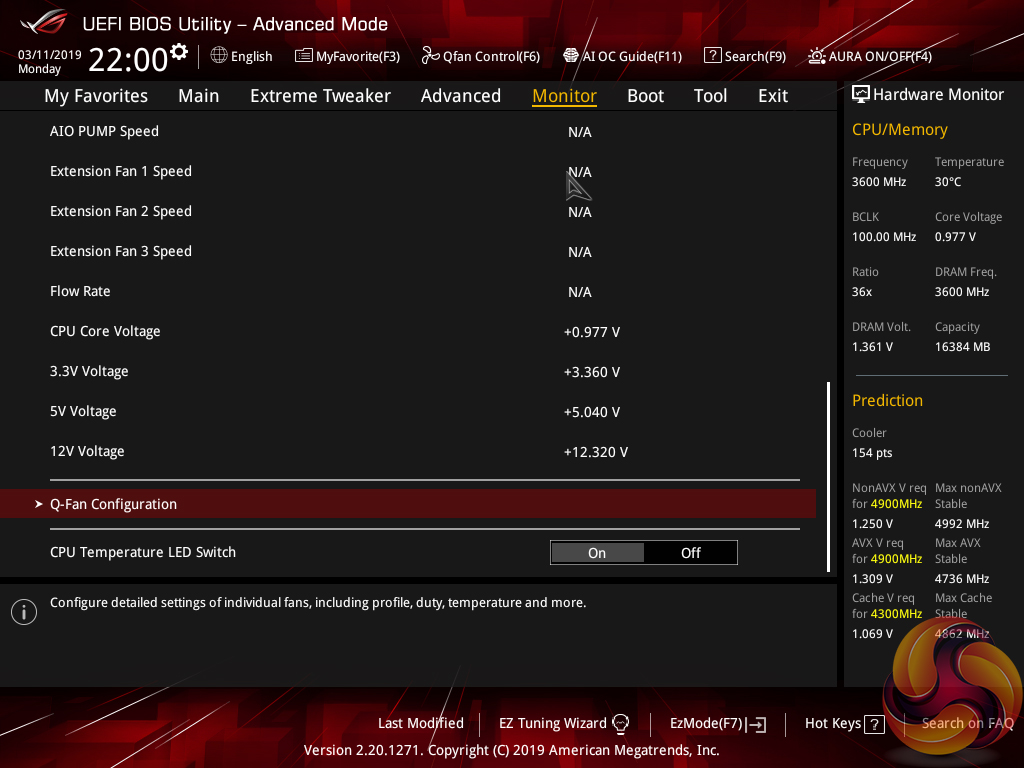This screenshot has height=768, width=1024.
Task: Switch to the My Favorites tab
Action: [96, 96]
